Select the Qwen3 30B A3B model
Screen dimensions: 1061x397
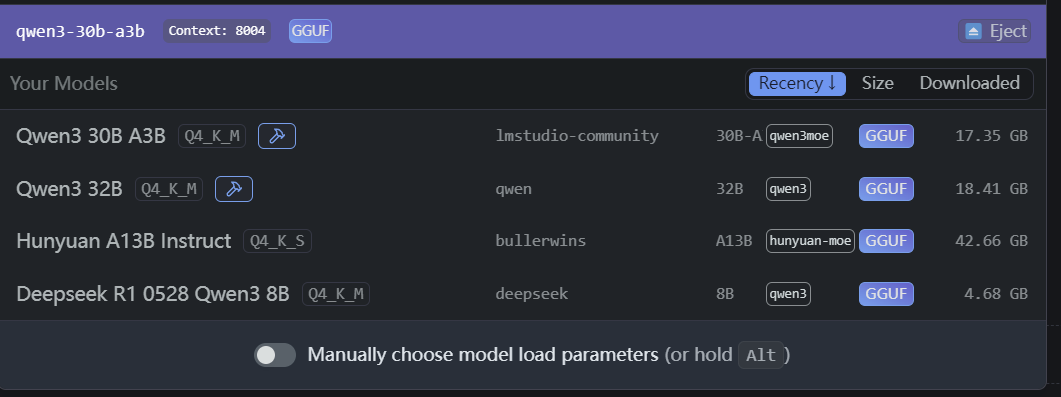pos(522,136)
